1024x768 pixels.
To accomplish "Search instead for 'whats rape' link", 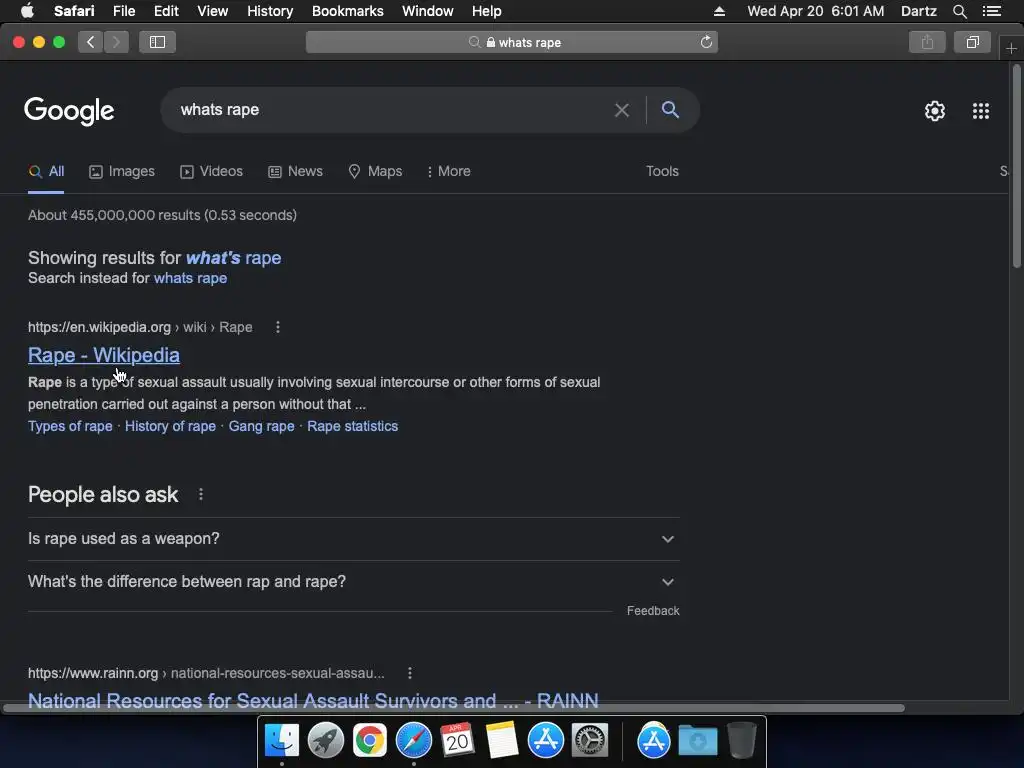I will [190, 278].
